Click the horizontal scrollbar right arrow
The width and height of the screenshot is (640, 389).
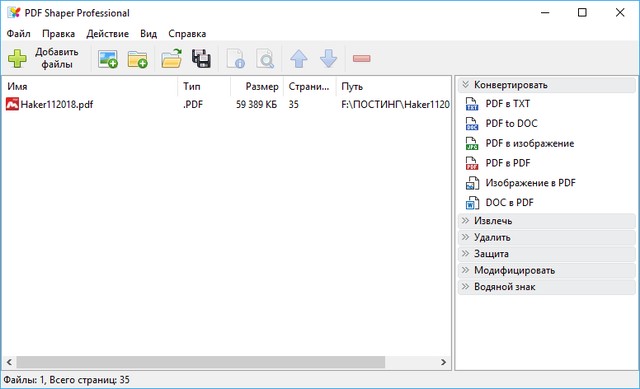[x=444, y=362]
